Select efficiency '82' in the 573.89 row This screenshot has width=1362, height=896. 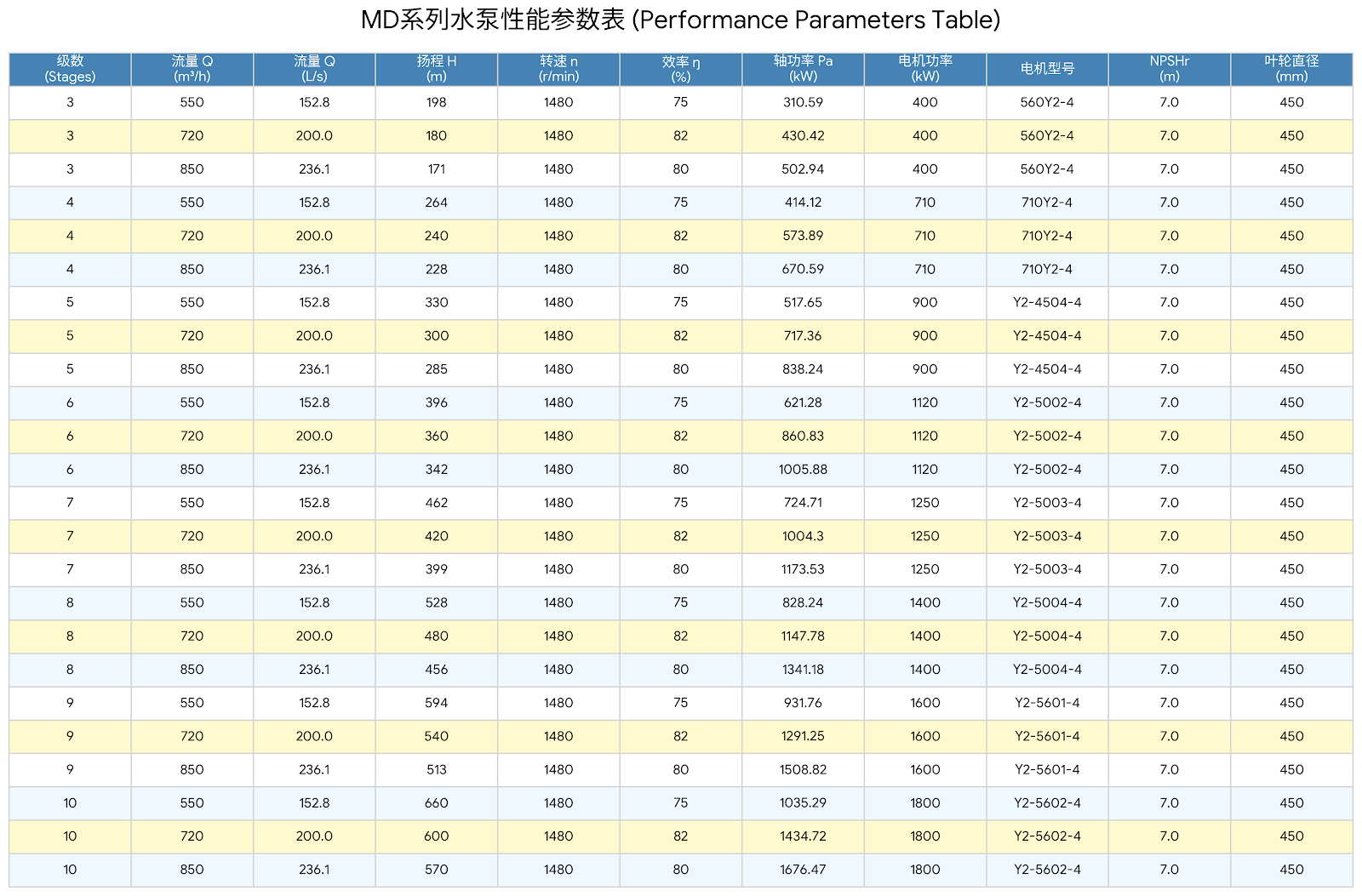pos(681,236)
